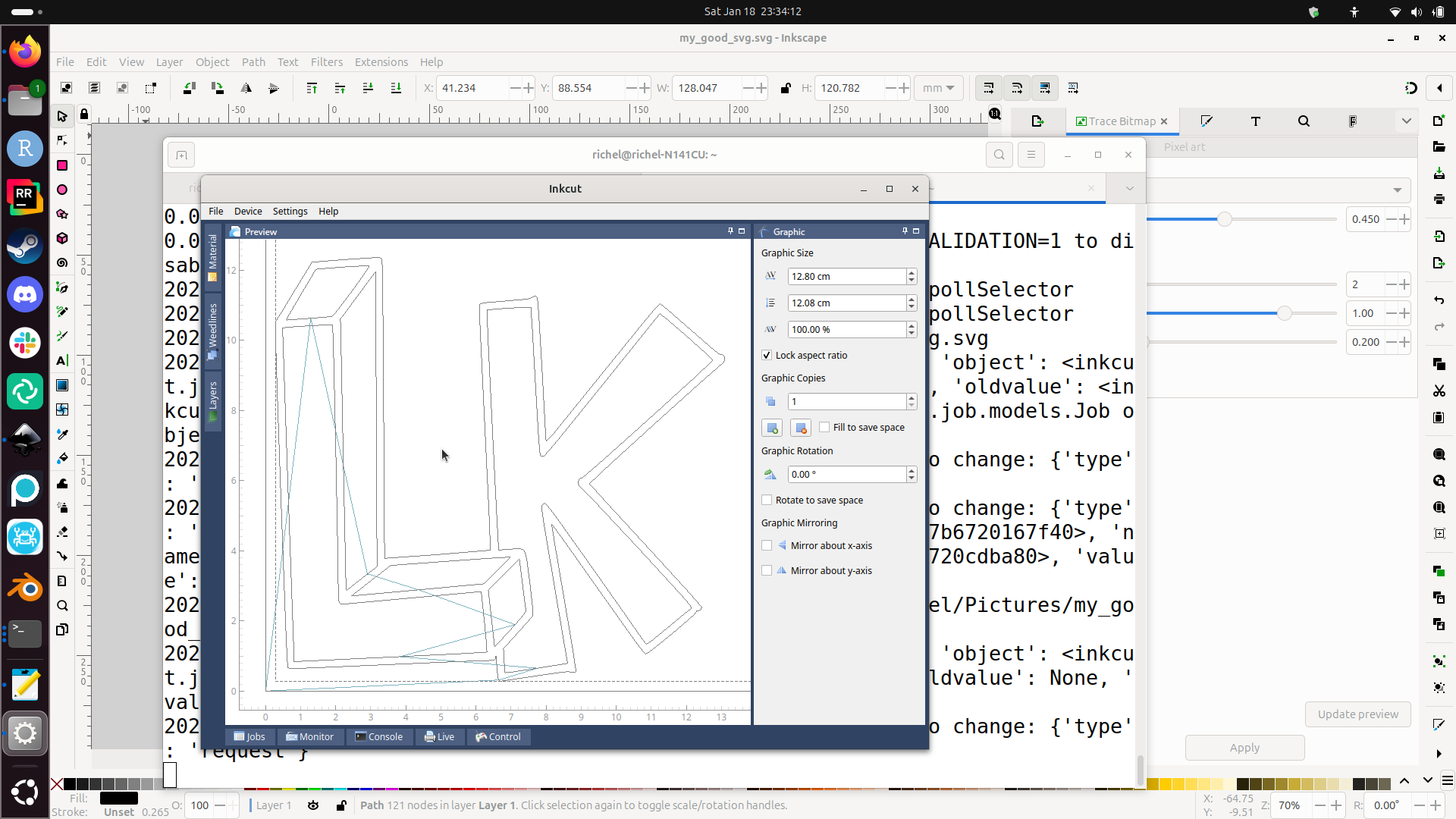The height and width of the screenshot is (819, 1456).
Task: Click terminal search icon
Action: coord(999,155)
